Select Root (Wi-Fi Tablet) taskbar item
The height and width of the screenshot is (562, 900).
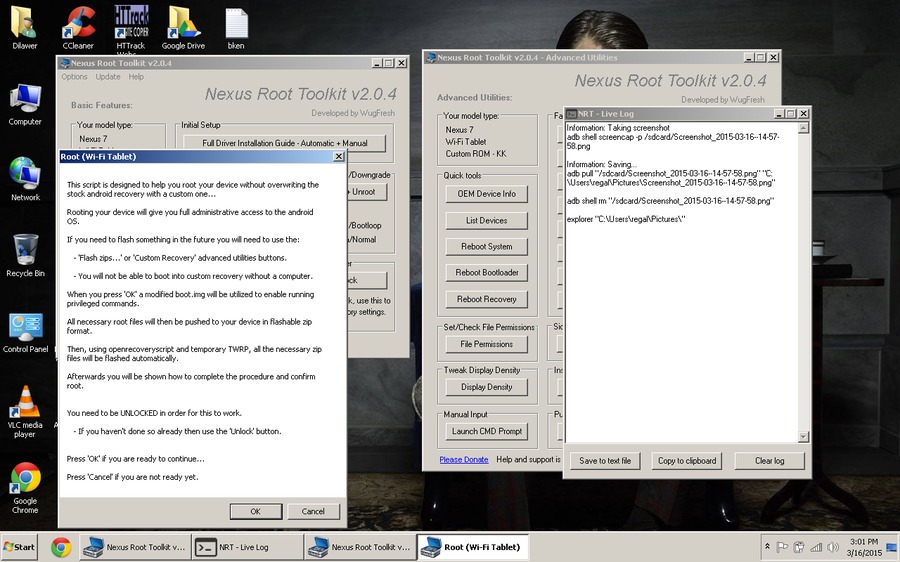(472, 547)
